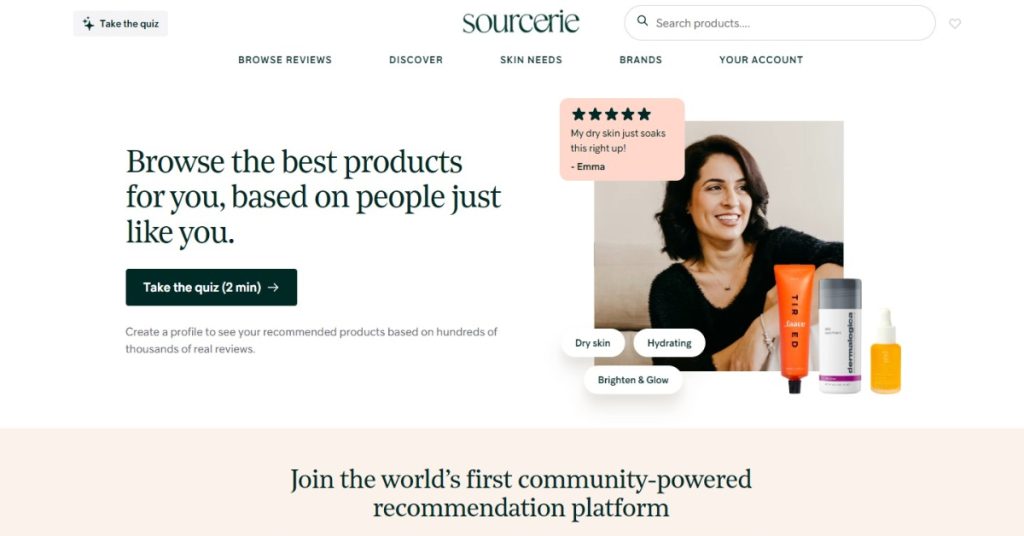Select the Dry skin tag
Screen dimensions: 1024x536
click(x=592, y=343)
